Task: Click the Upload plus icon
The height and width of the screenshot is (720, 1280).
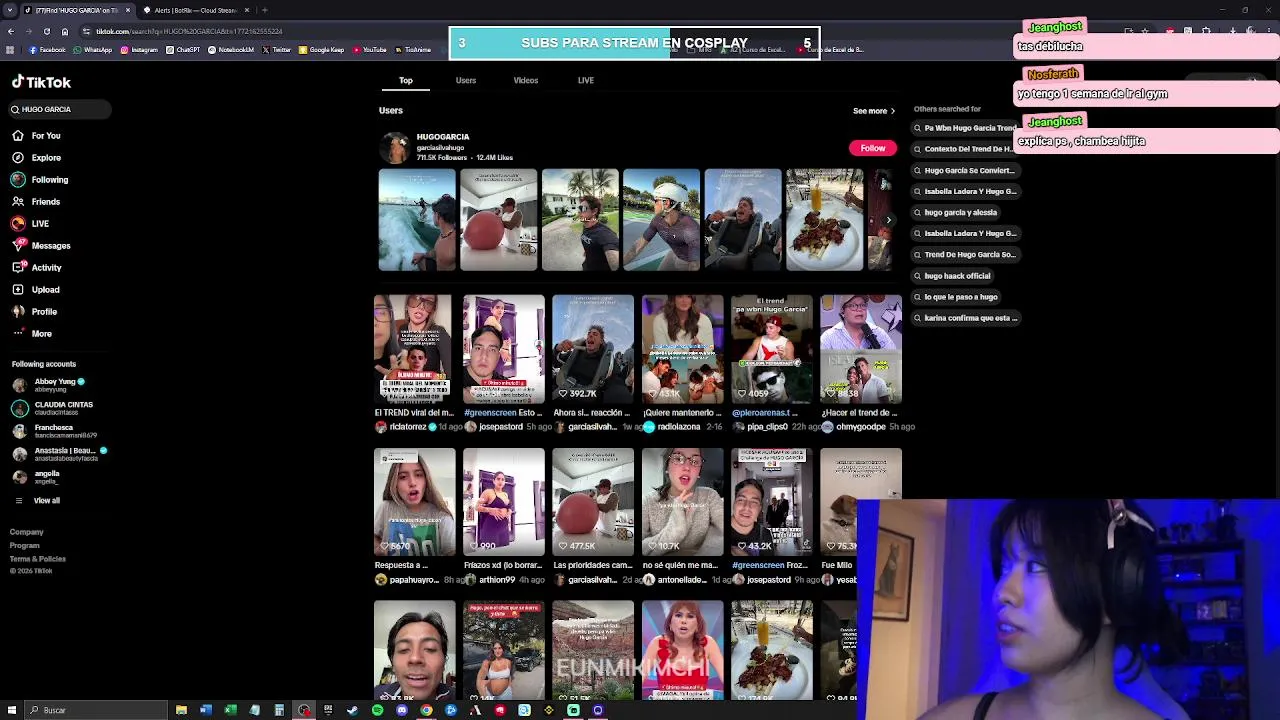Action: click(18, 290)
